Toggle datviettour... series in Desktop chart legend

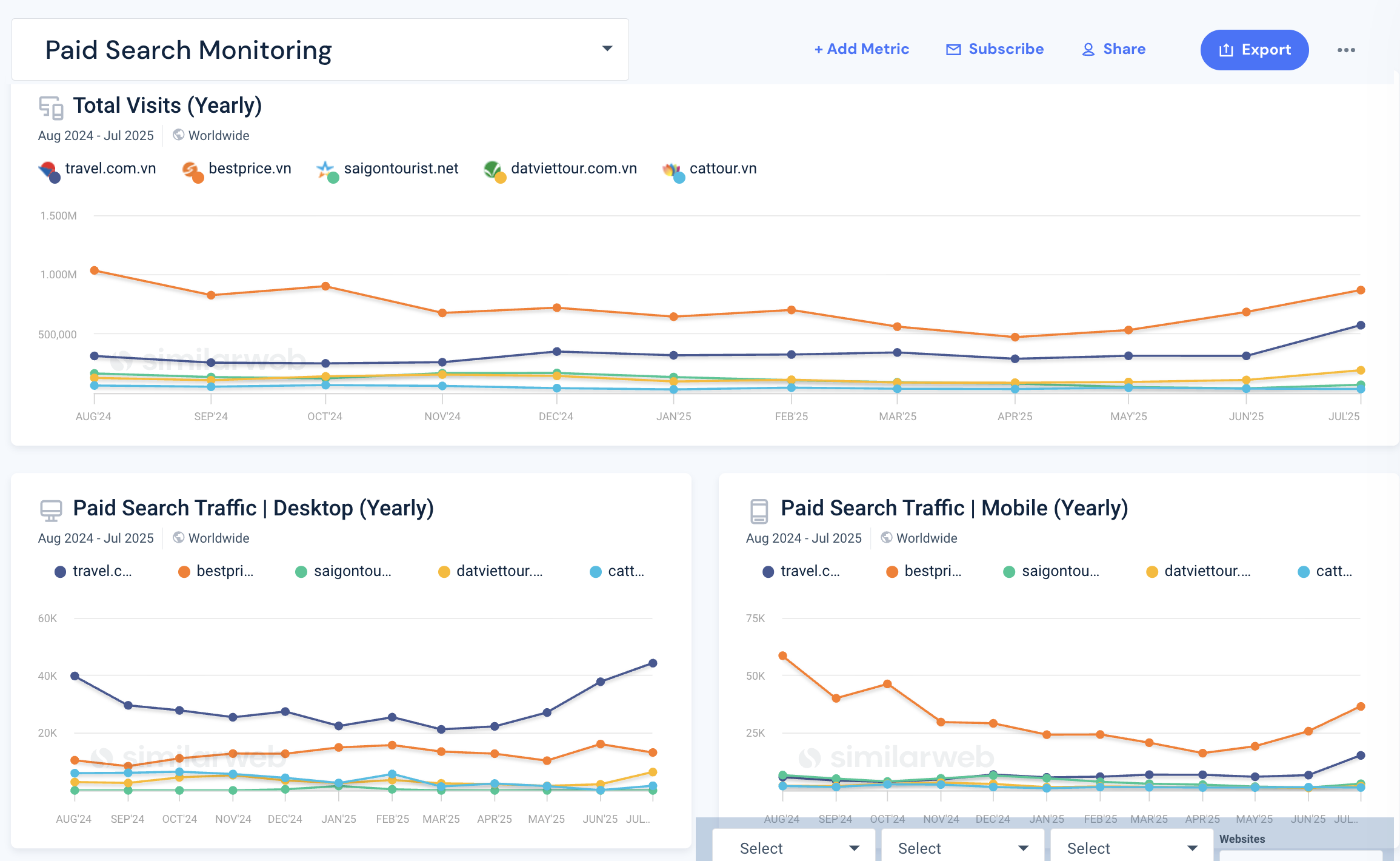click(x=491, y=571)
